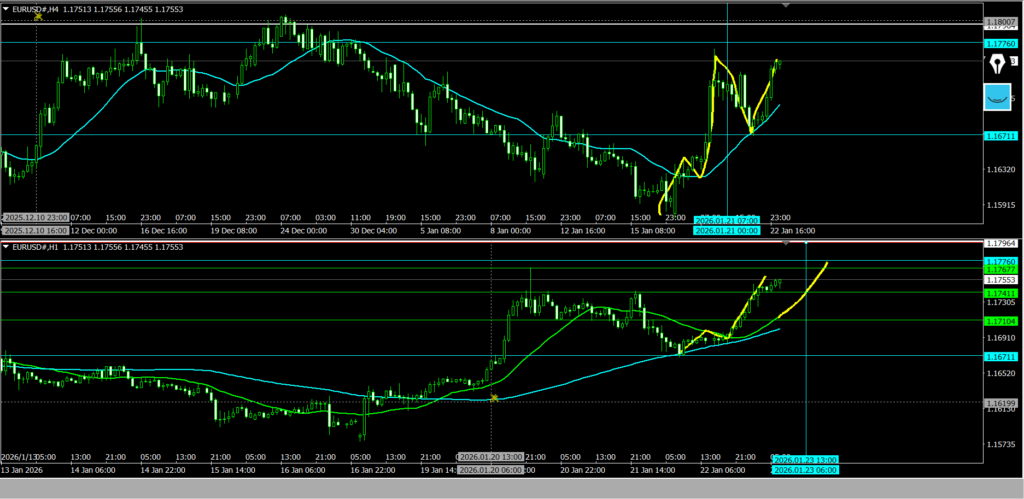Select the cyan 1.17760 price label on H4
Screen dimensions: 1024x499
1001,43
